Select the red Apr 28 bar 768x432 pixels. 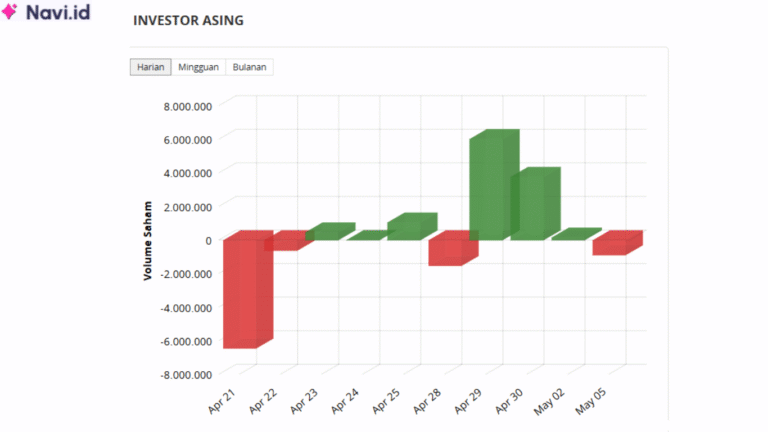[446, 251]
